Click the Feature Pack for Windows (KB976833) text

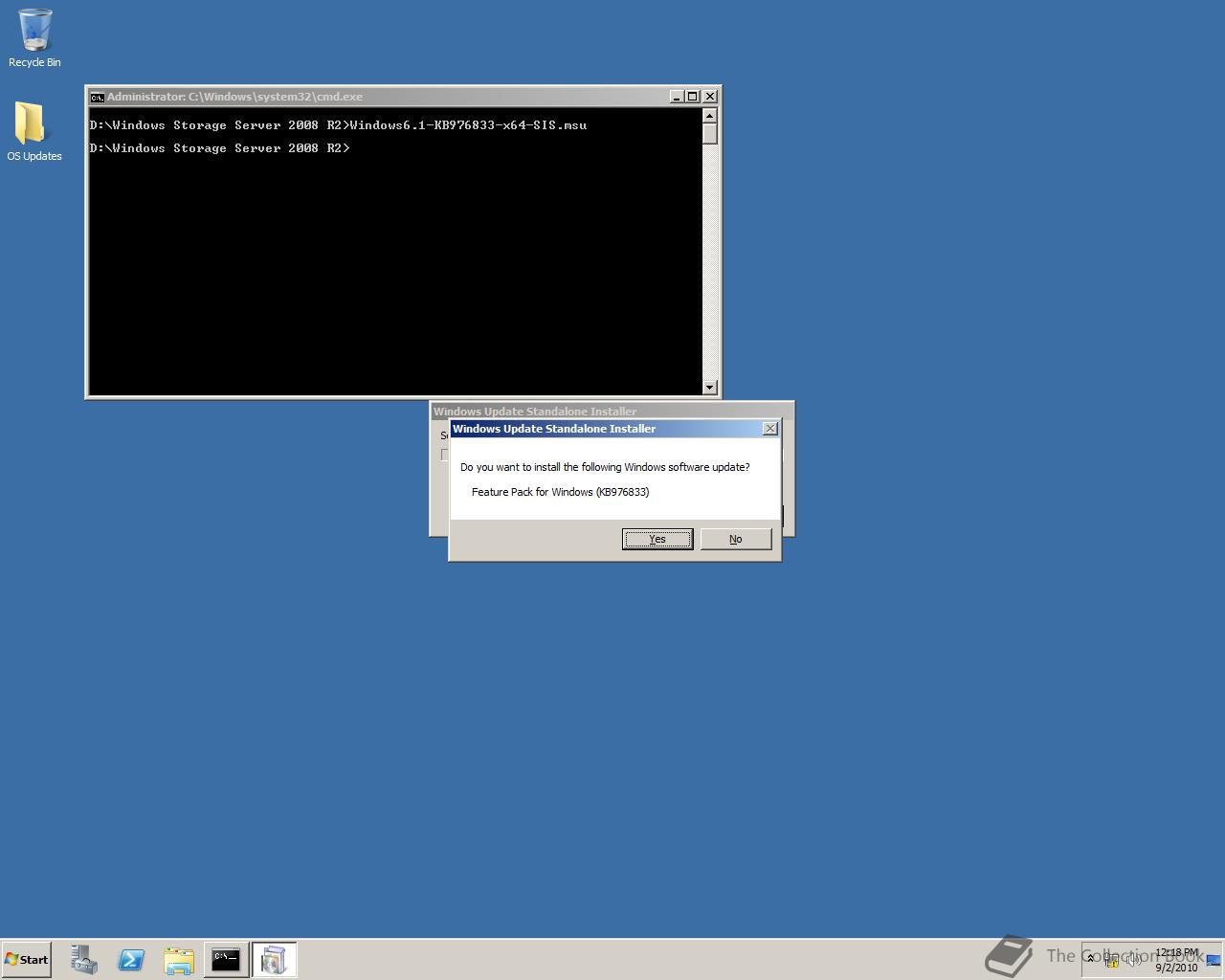pos(560,492)
